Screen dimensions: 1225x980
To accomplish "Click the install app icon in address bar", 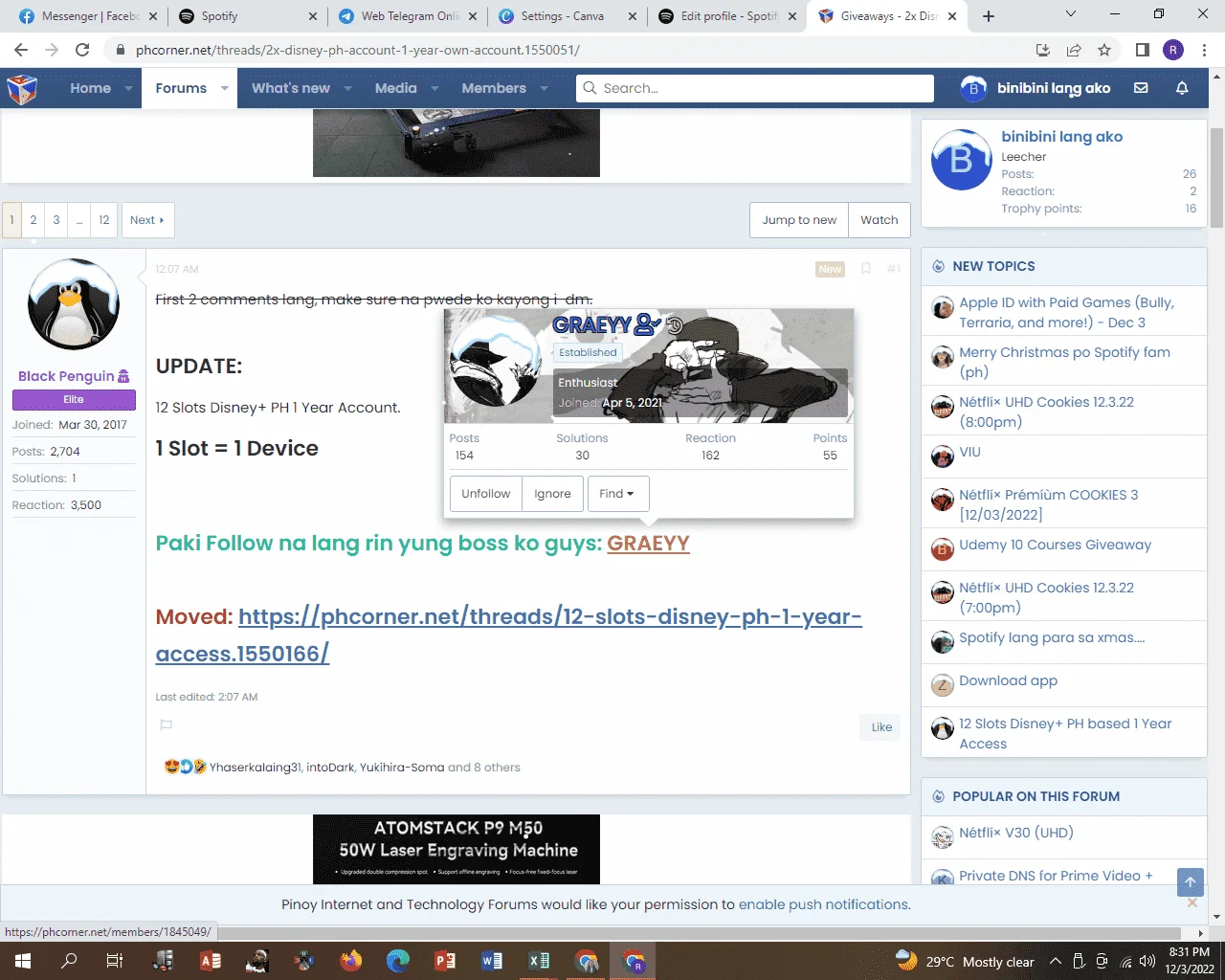I will tap(1043, 50).
